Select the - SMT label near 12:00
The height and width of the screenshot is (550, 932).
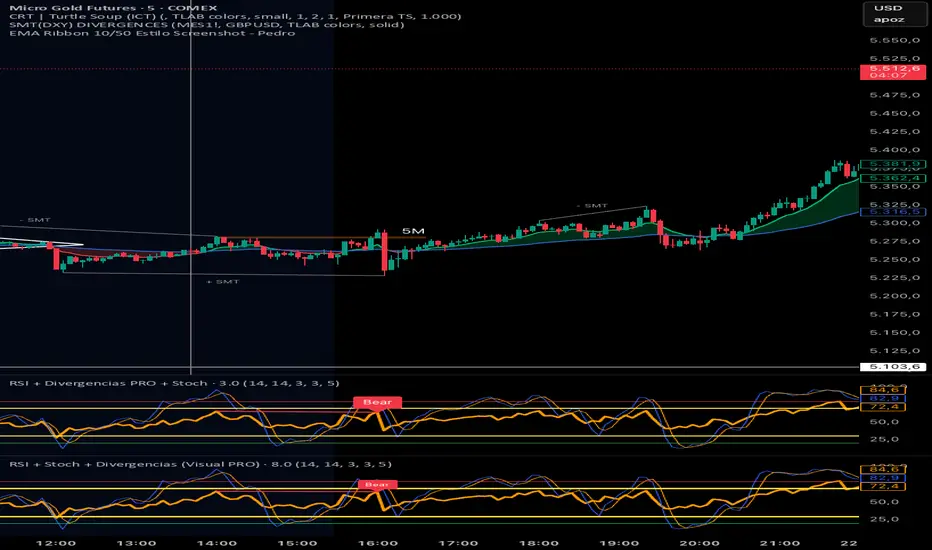click(x=35, y=220)
